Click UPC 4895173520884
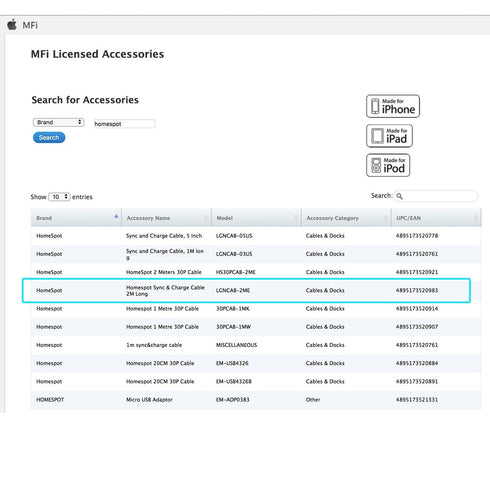Image resolution: width=490 pixels, height=490 pixels. click(x=417, y=363)
